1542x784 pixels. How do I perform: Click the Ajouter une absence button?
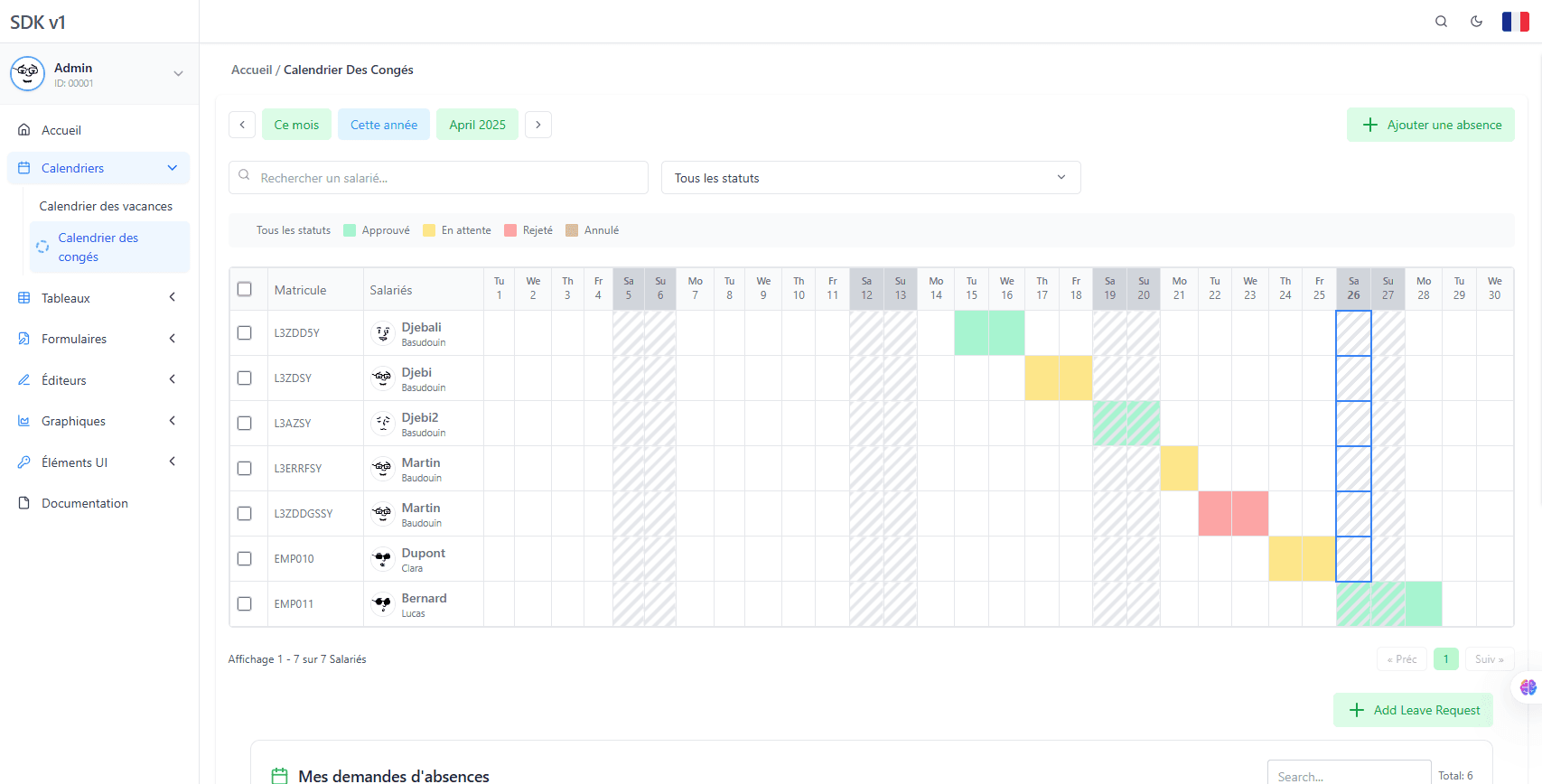[1430, 125]
